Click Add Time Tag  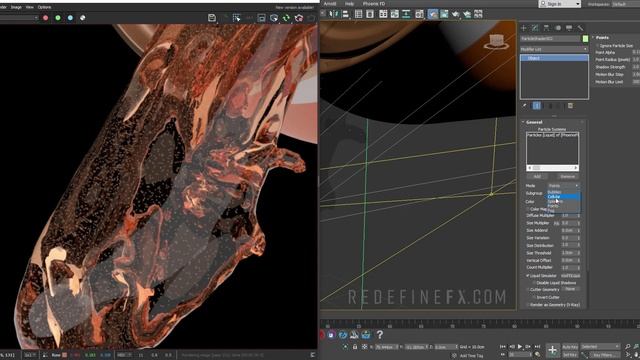(471, 356)
